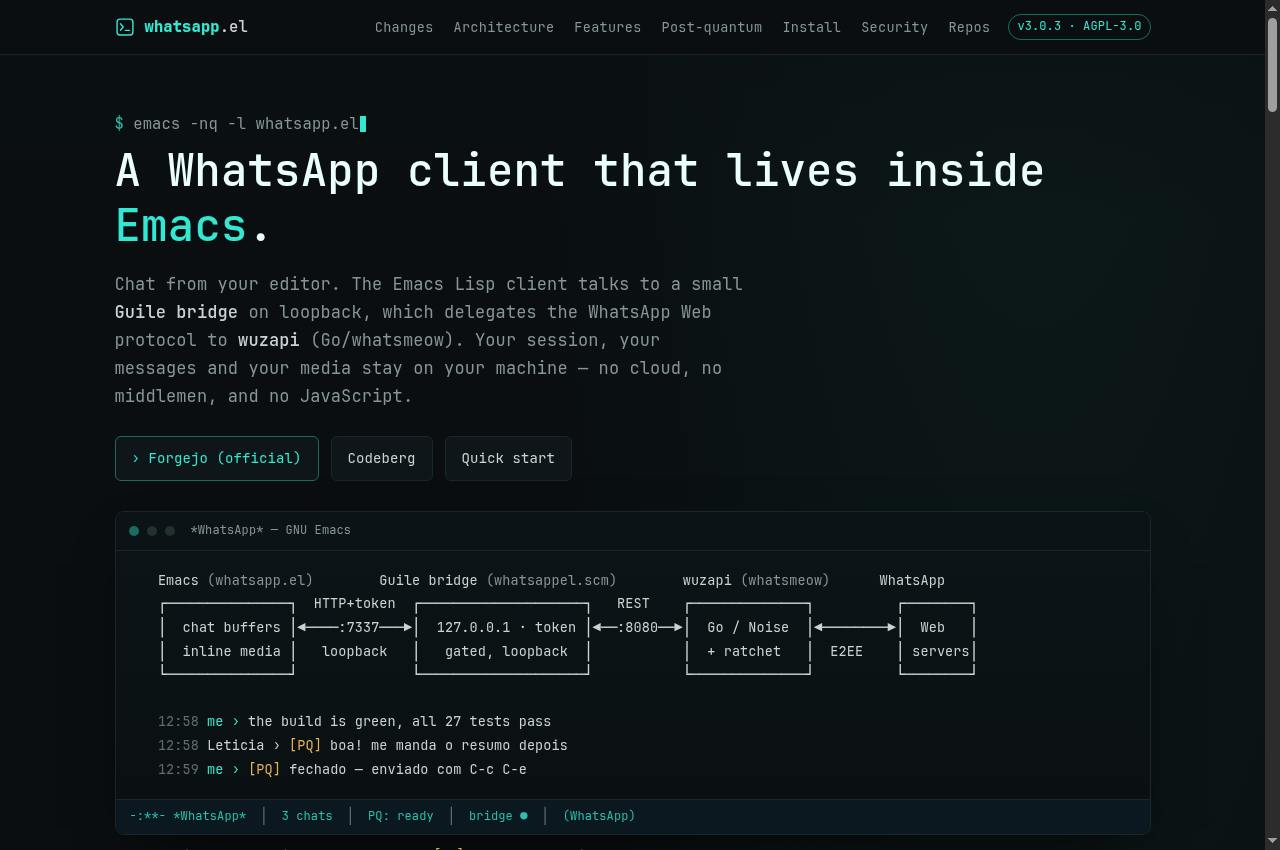Open the Architecture nav item
1280x850 pixels.
click(x=503, y=27)
